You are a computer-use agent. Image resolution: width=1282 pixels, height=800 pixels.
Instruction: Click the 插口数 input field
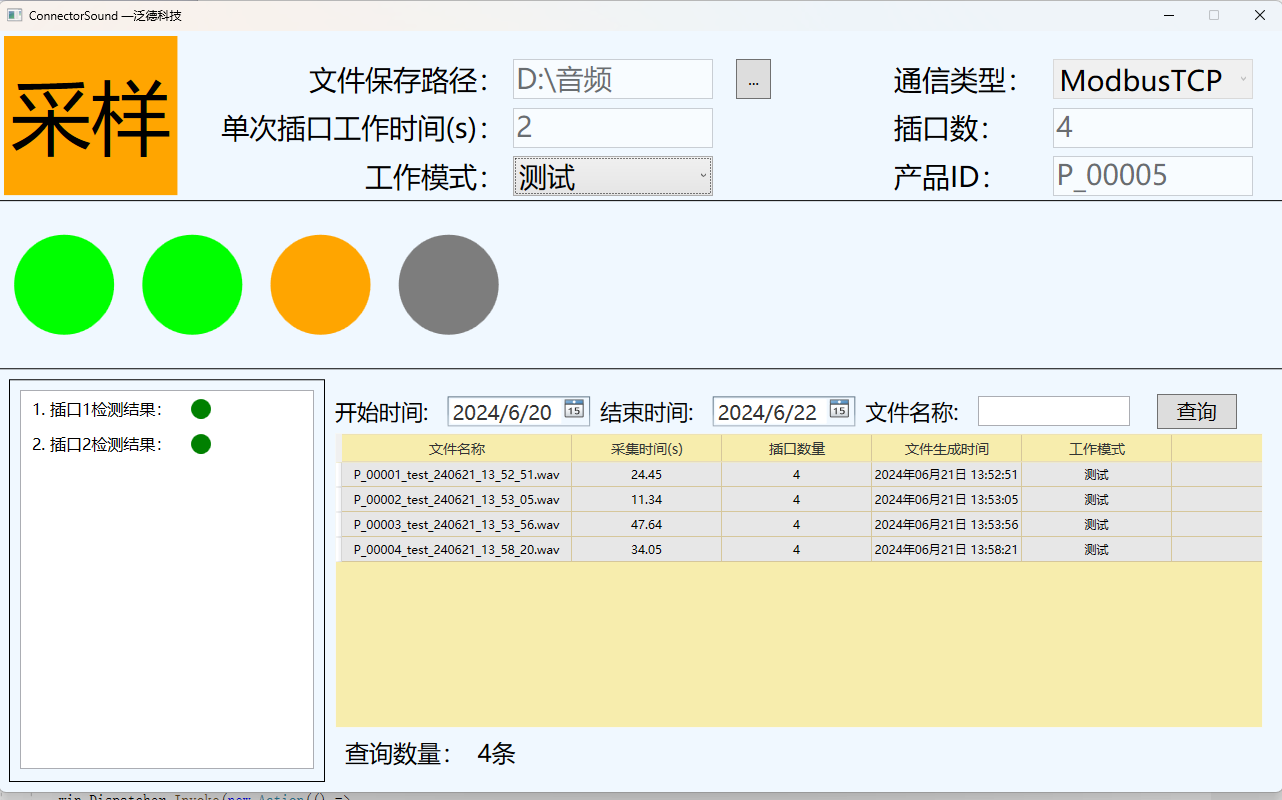click(1153, 128)
